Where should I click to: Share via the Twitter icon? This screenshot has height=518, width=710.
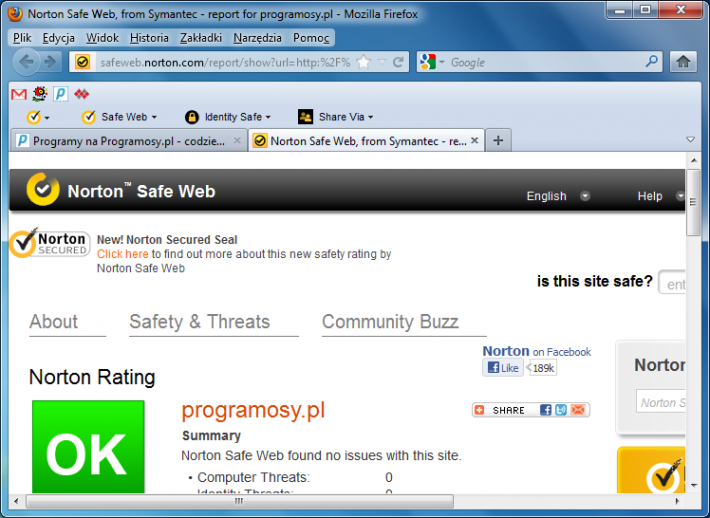point(561,410)
